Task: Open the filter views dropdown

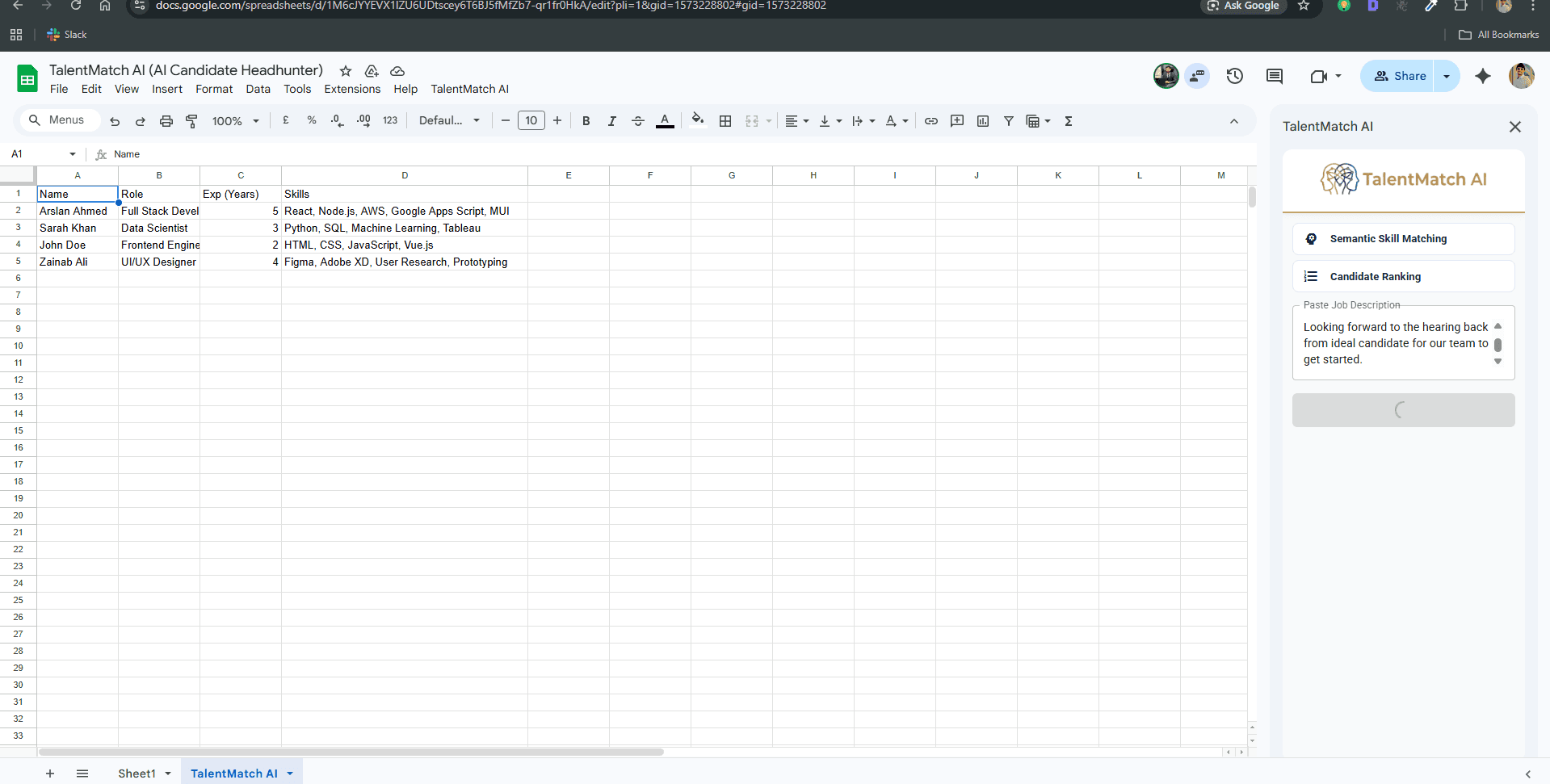Action: (1038, 121)
